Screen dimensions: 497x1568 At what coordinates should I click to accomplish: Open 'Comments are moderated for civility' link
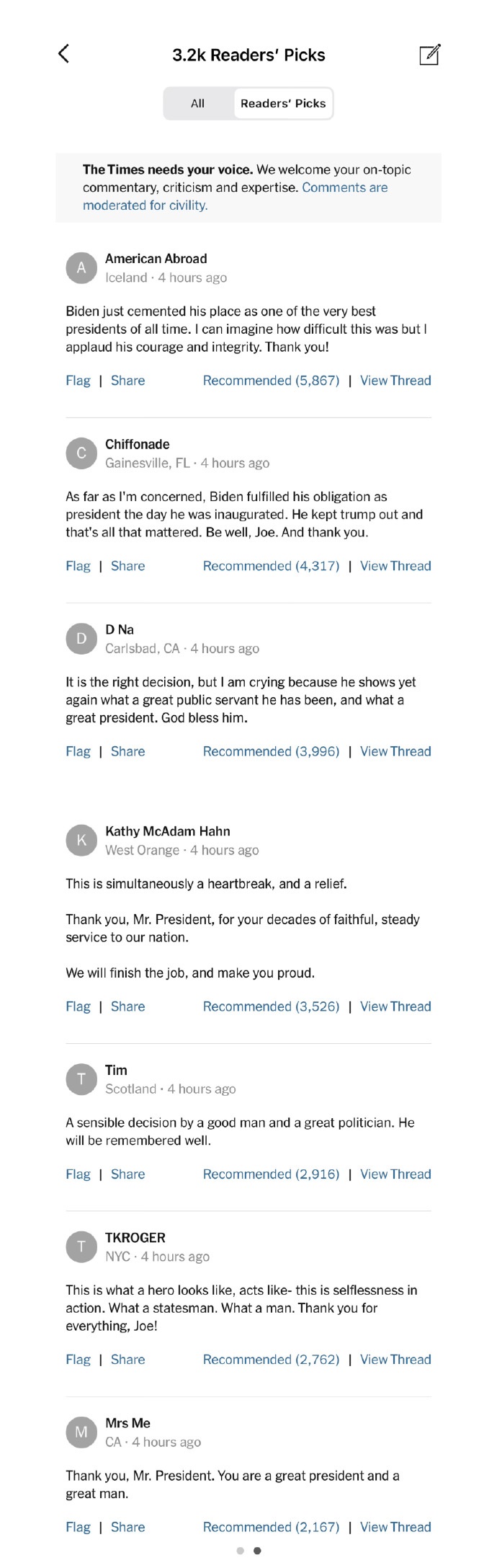point(236,196)
